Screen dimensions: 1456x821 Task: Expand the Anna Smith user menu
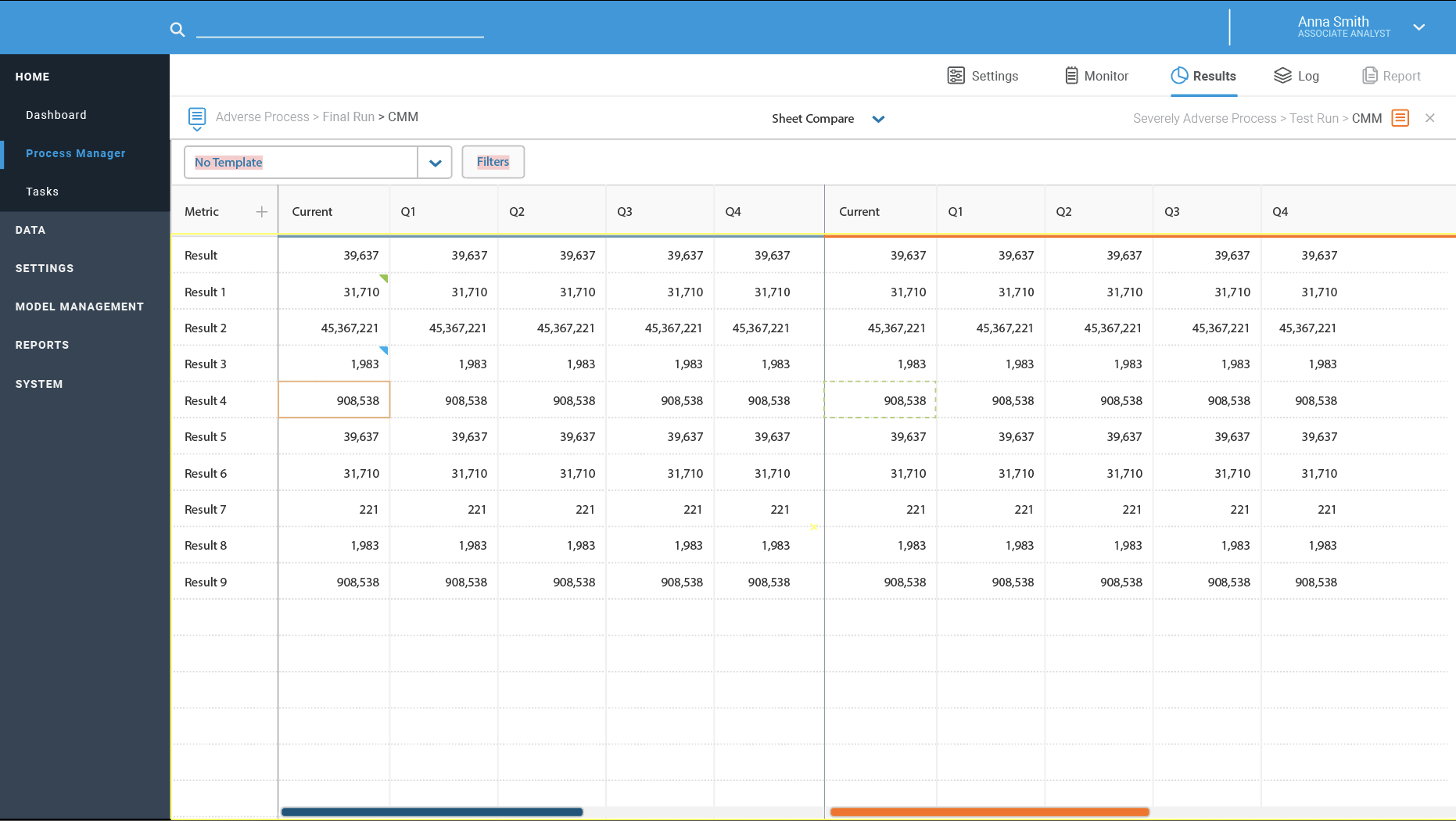tap(1419, 27)
